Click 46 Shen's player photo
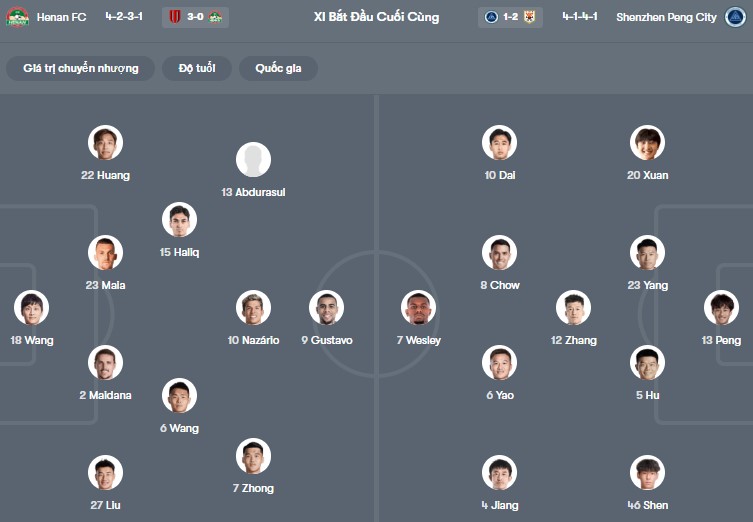 [647, 473]
